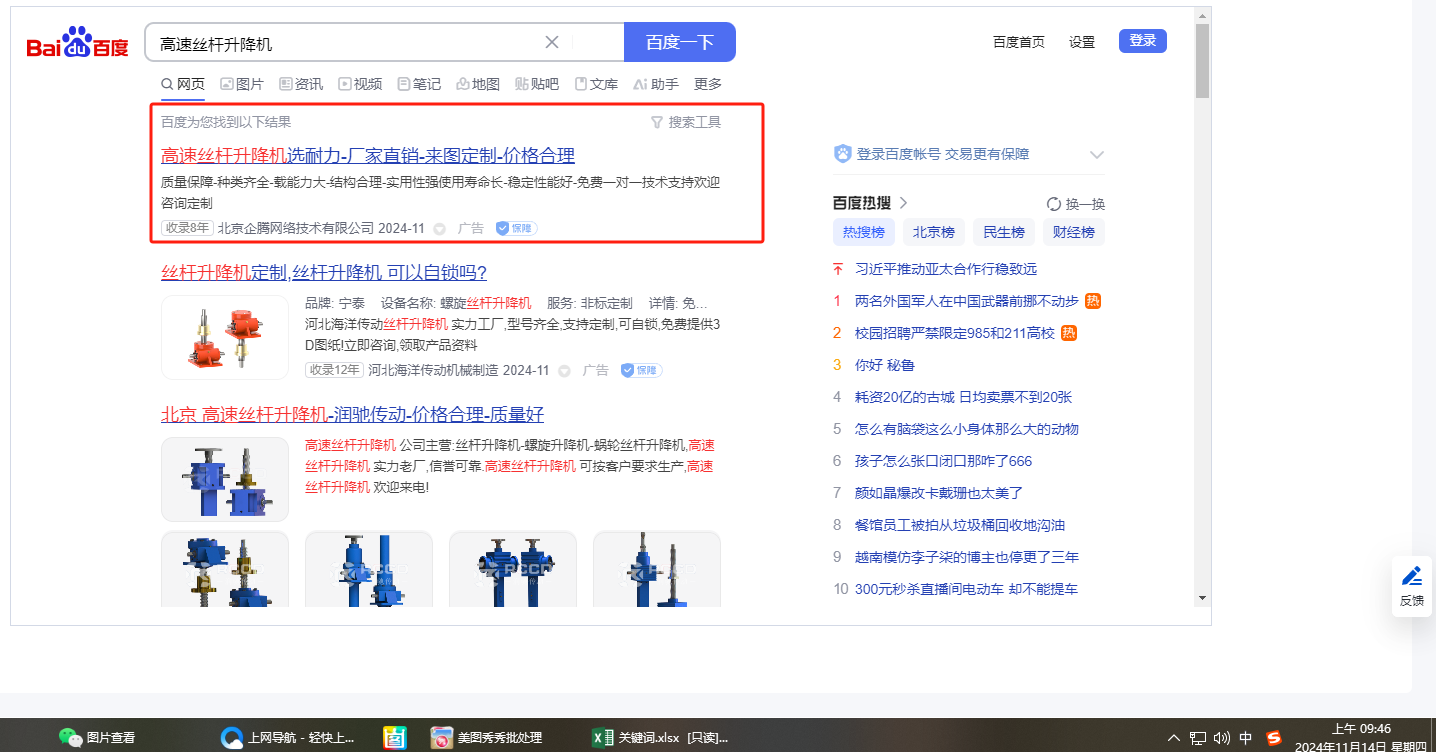Image resolution: width=1436 pixels, height=752 pixels.
Task: Expand dropdown arrow beside 北京企腾网络技术有限公司 2024-11
Action: pos(439,229)
